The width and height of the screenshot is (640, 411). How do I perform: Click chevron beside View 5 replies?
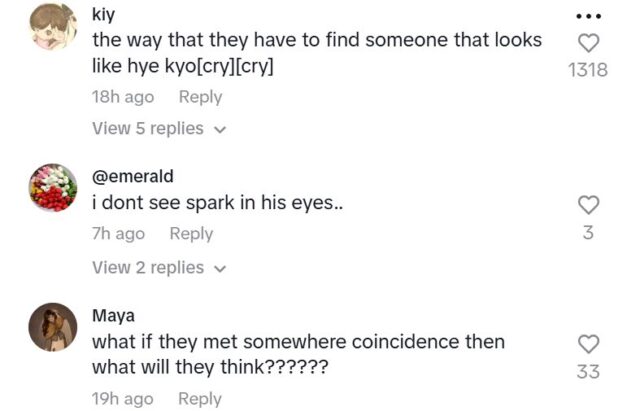pyautogui.click(x=220, y=129)
